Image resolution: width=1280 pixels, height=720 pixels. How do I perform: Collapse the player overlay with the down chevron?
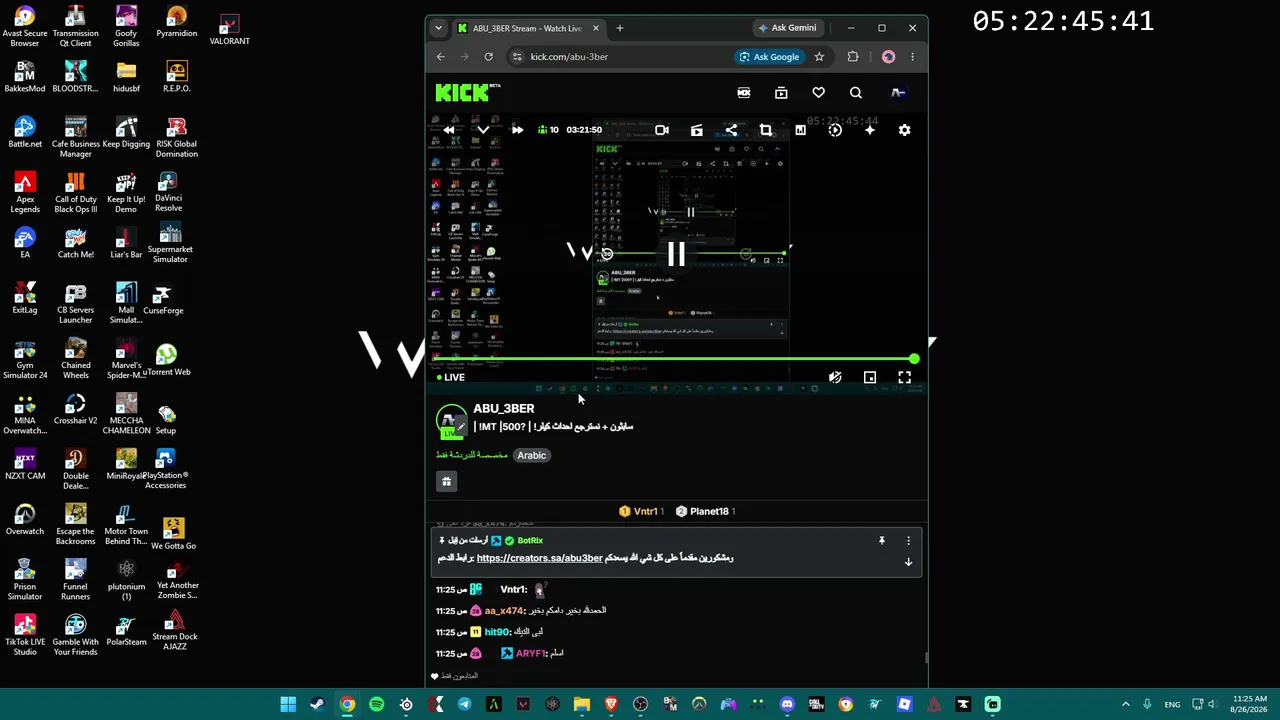(483, 130)
